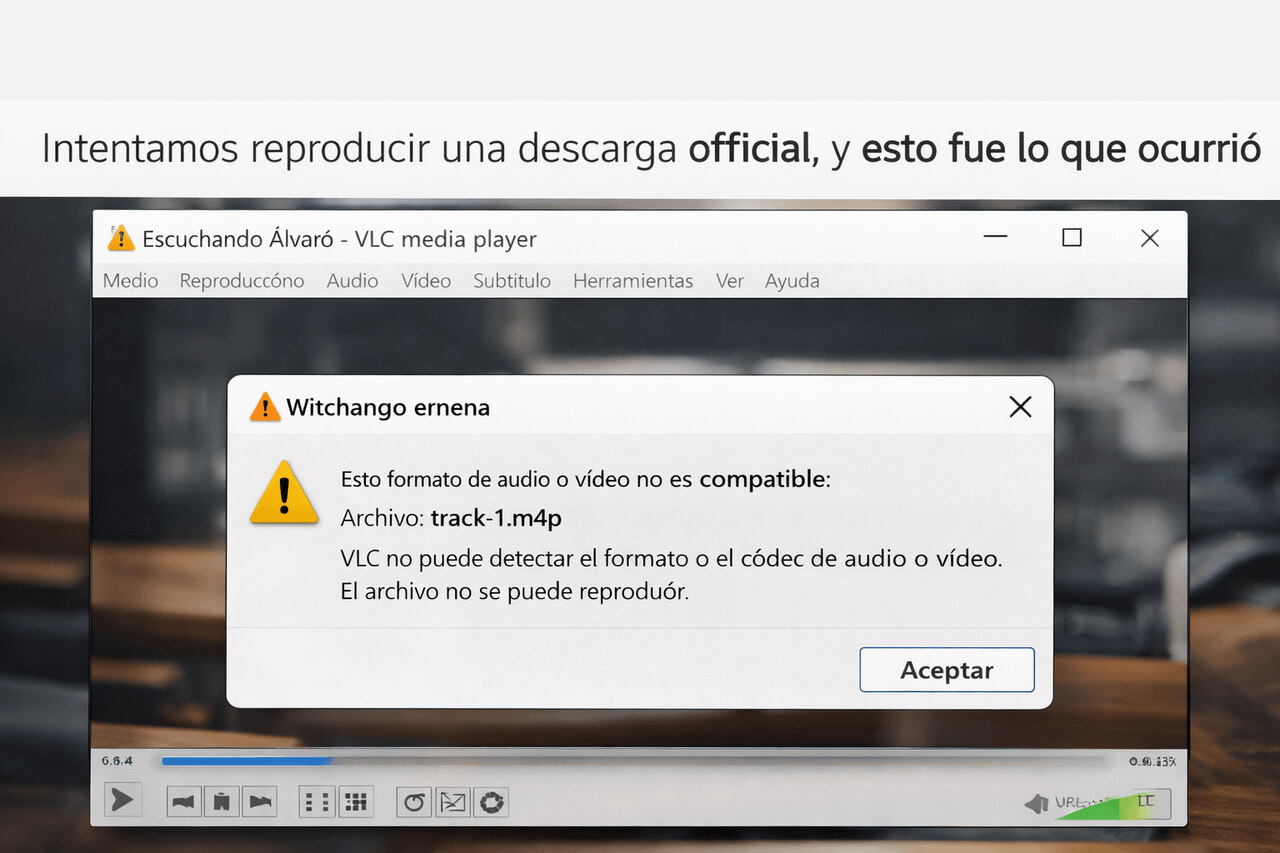
Task: Click the extended settings icon
Action: pyautogui.click(x=490, y=801)
